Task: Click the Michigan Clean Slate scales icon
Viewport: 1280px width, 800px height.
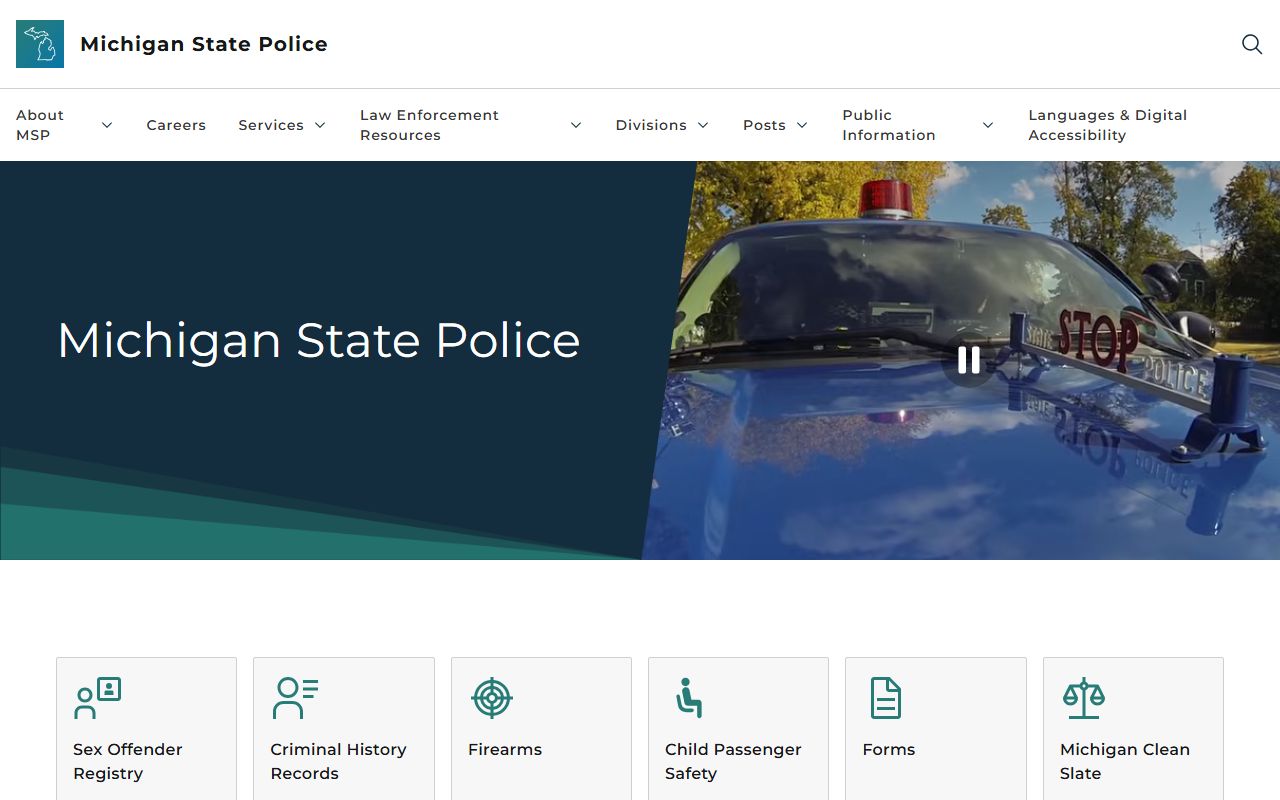Action: pyautogui.click(x=1084, y=698)
